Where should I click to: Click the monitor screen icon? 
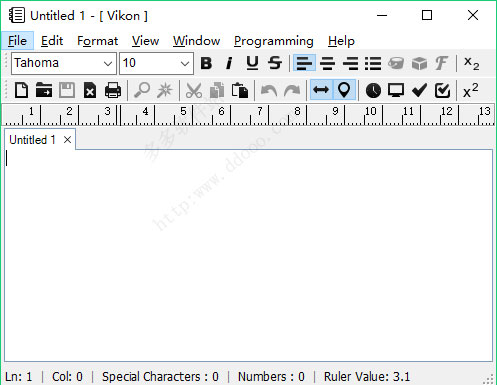[396, 90]
